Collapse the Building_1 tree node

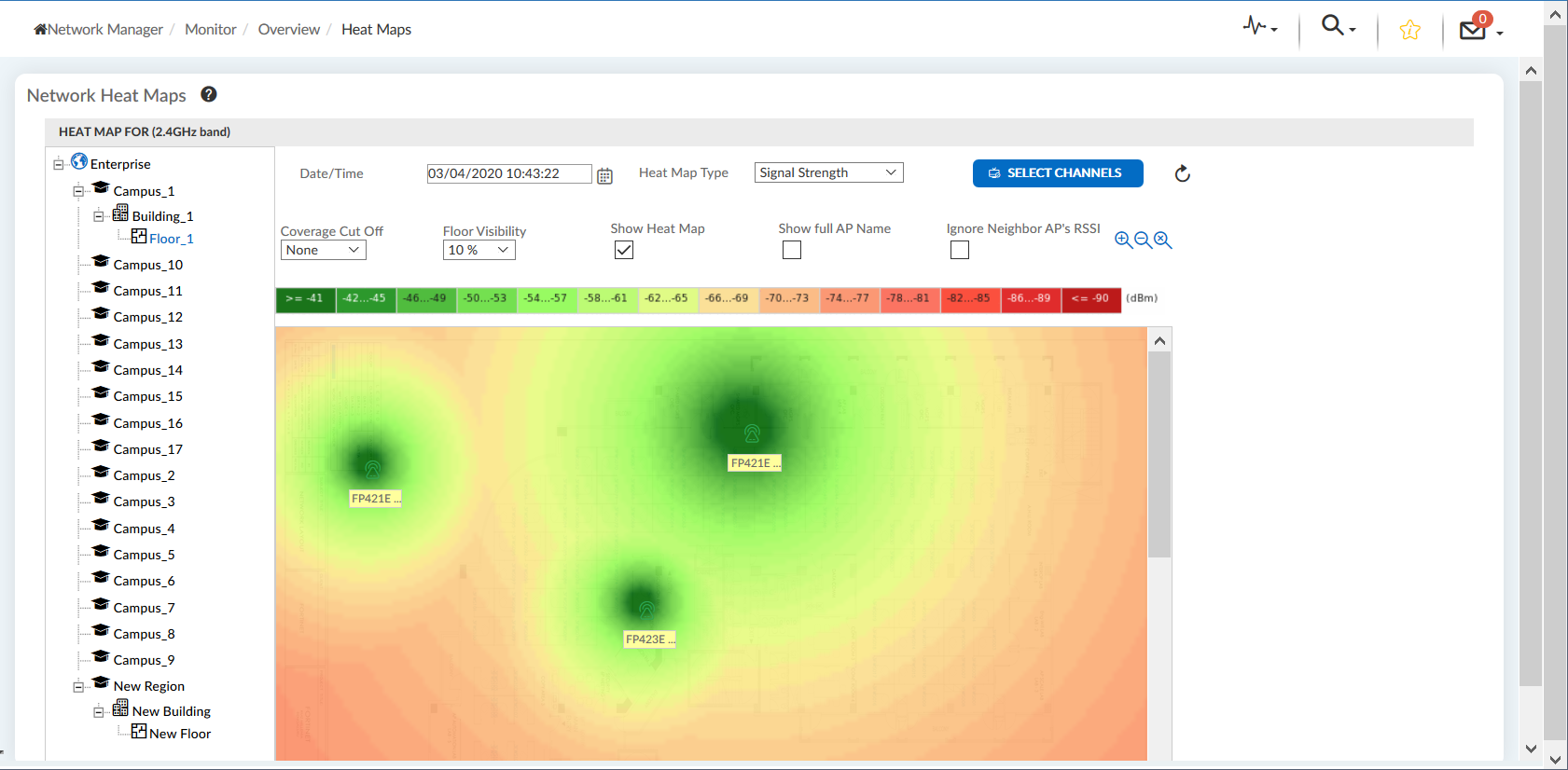pos(99,216)
